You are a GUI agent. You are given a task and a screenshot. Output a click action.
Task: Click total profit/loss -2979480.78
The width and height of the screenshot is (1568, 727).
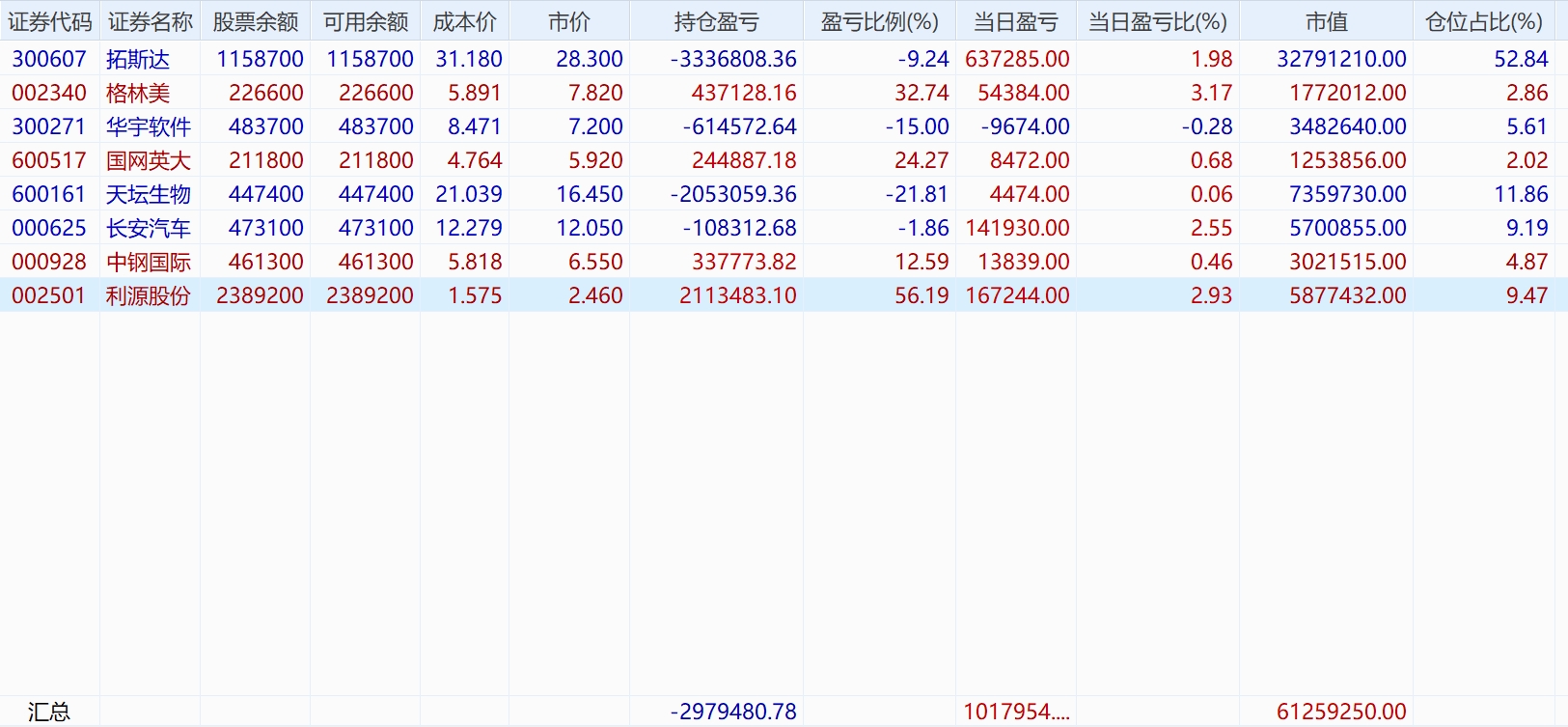click(x=733, y=712)
